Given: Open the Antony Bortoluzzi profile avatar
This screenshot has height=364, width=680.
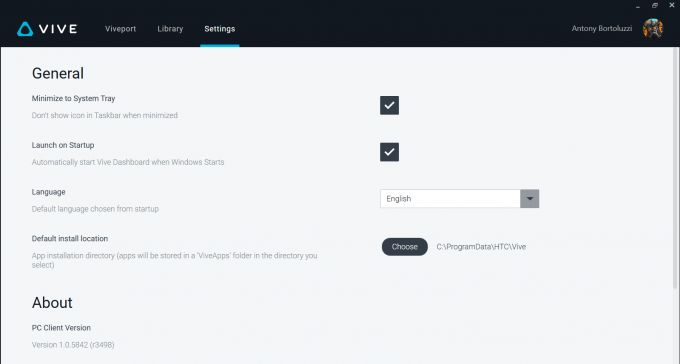Looking at the screenshot, I should tap(653, 29).
